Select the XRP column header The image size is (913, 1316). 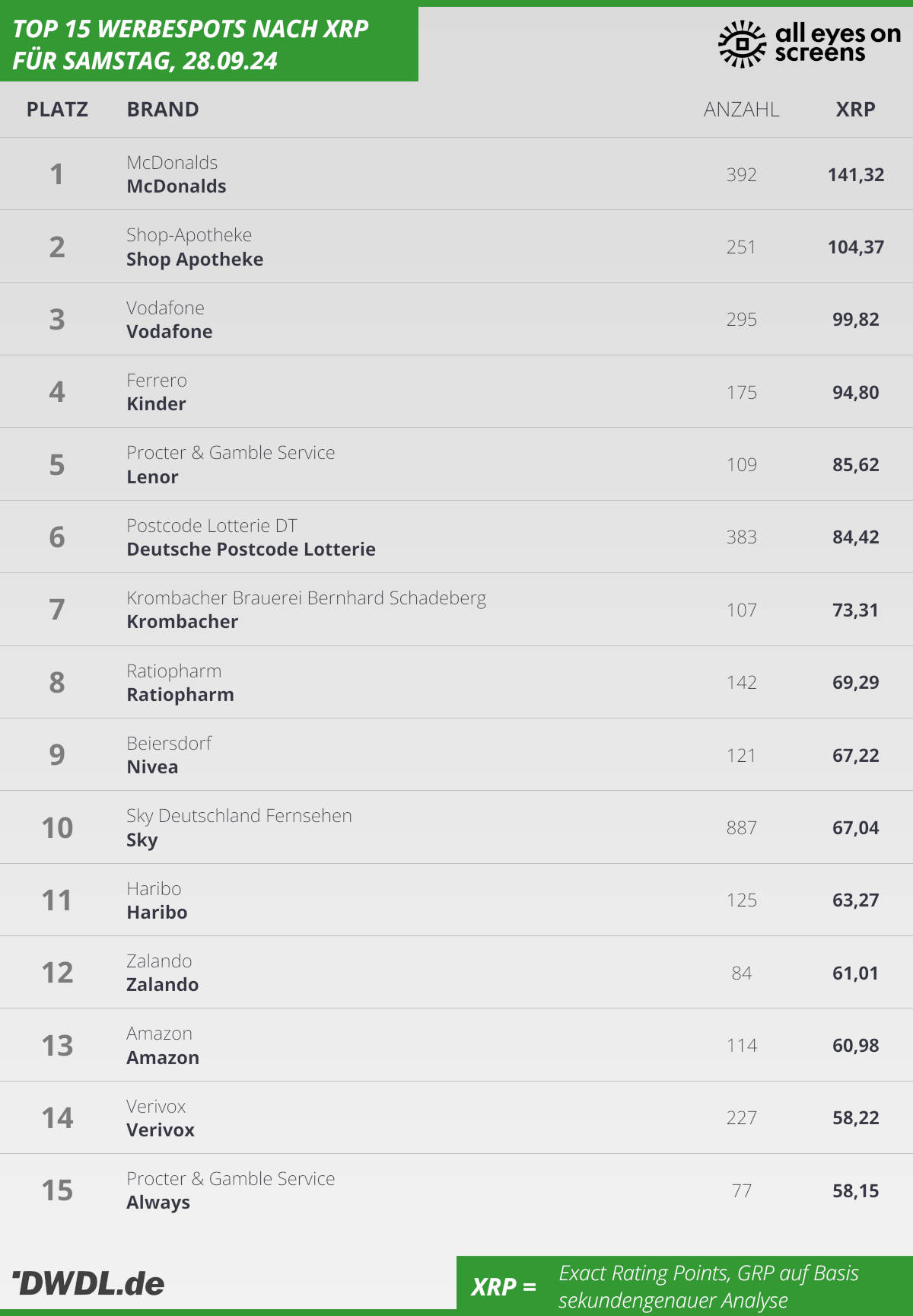point(855,110)
